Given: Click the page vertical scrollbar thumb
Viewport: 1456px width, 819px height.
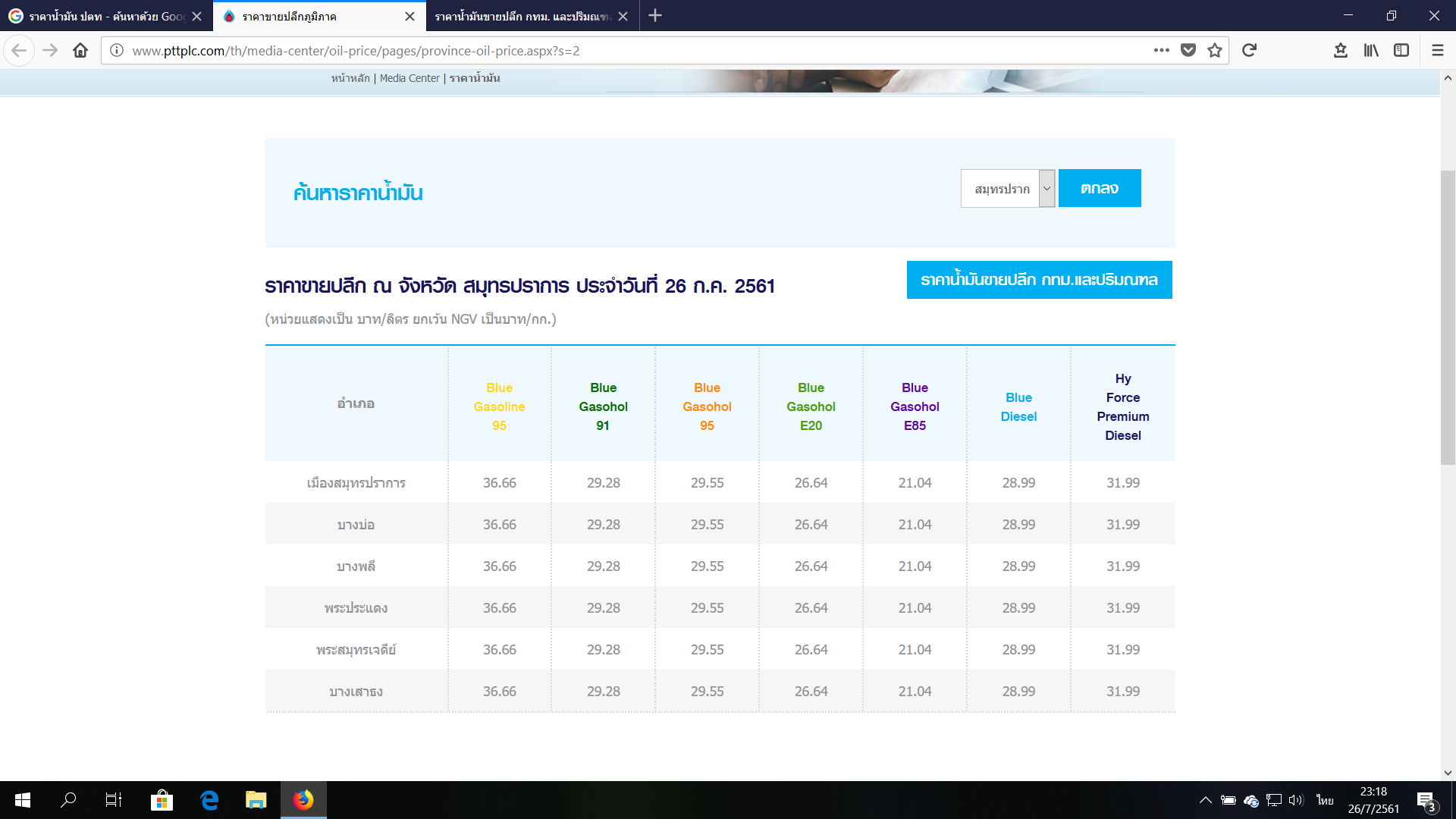Looking at the screenshot, I should [1448, 318].
